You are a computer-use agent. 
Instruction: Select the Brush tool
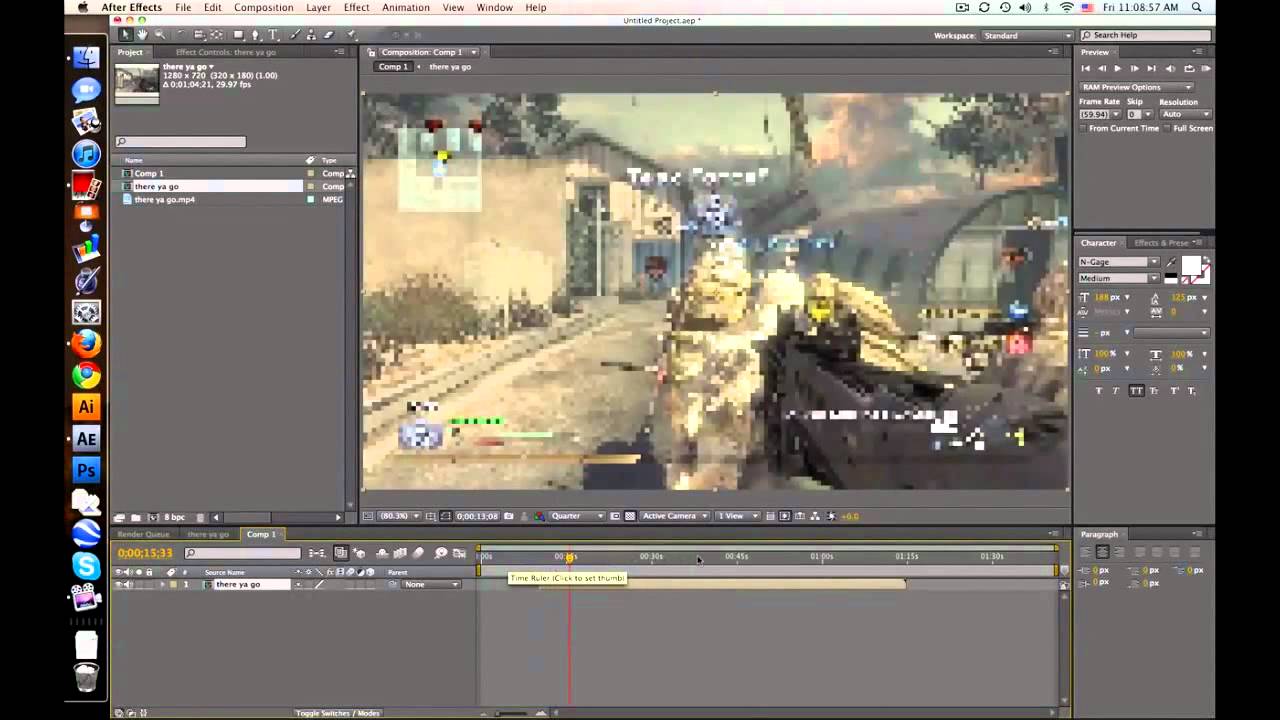tap(296, 35)
